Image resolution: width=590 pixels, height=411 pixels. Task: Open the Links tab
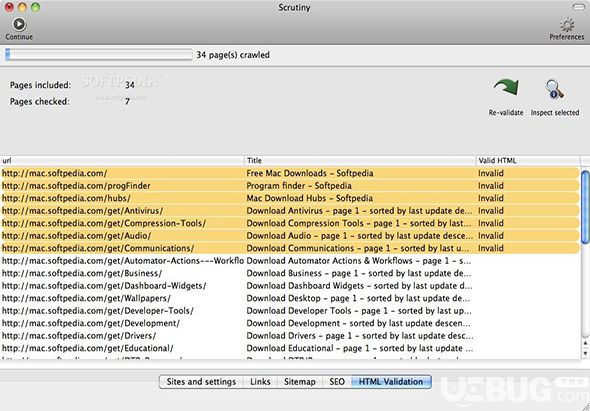(260, 382)
